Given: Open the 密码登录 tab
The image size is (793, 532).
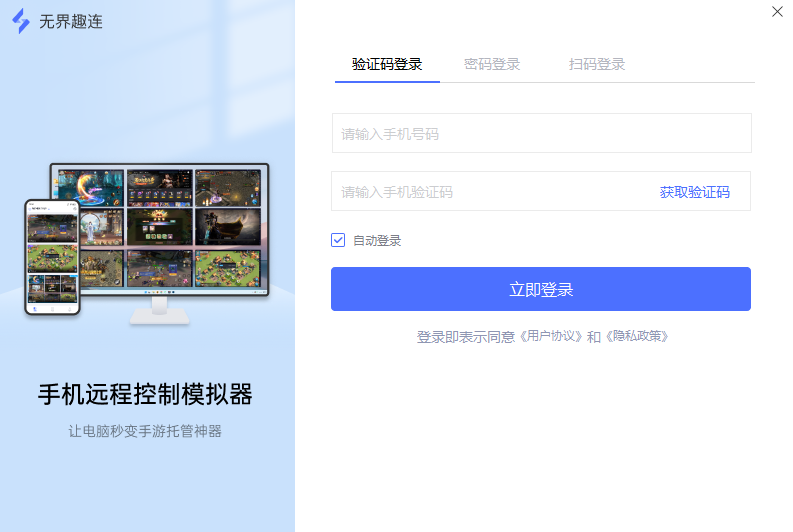Looking at the screenshot, I should pos(492,64).
